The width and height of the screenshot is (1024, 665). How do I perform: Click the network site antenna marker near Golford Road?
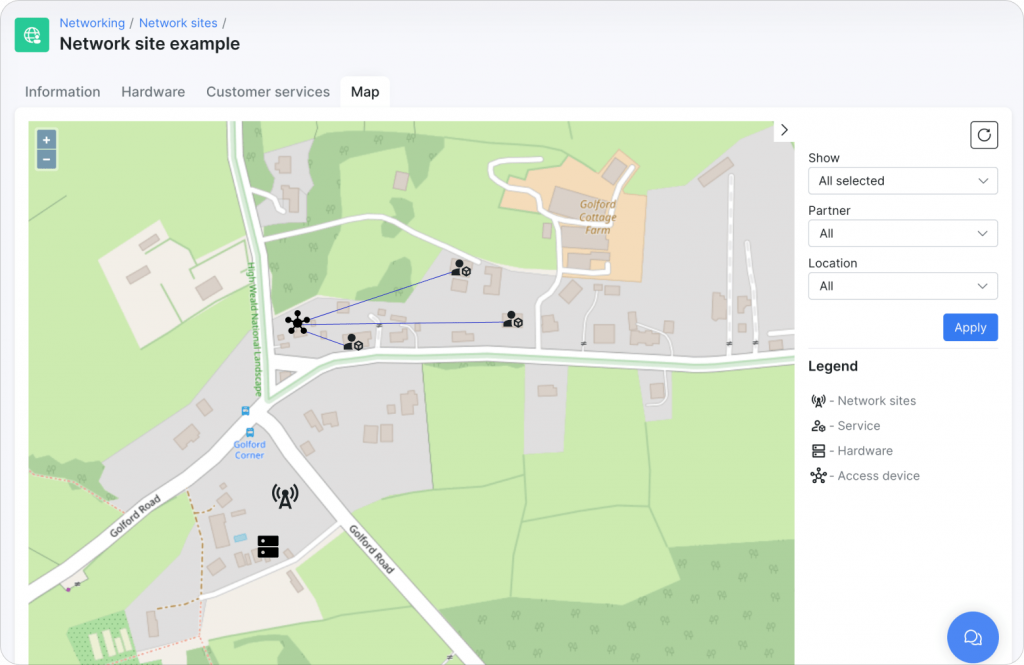(283, 494)
